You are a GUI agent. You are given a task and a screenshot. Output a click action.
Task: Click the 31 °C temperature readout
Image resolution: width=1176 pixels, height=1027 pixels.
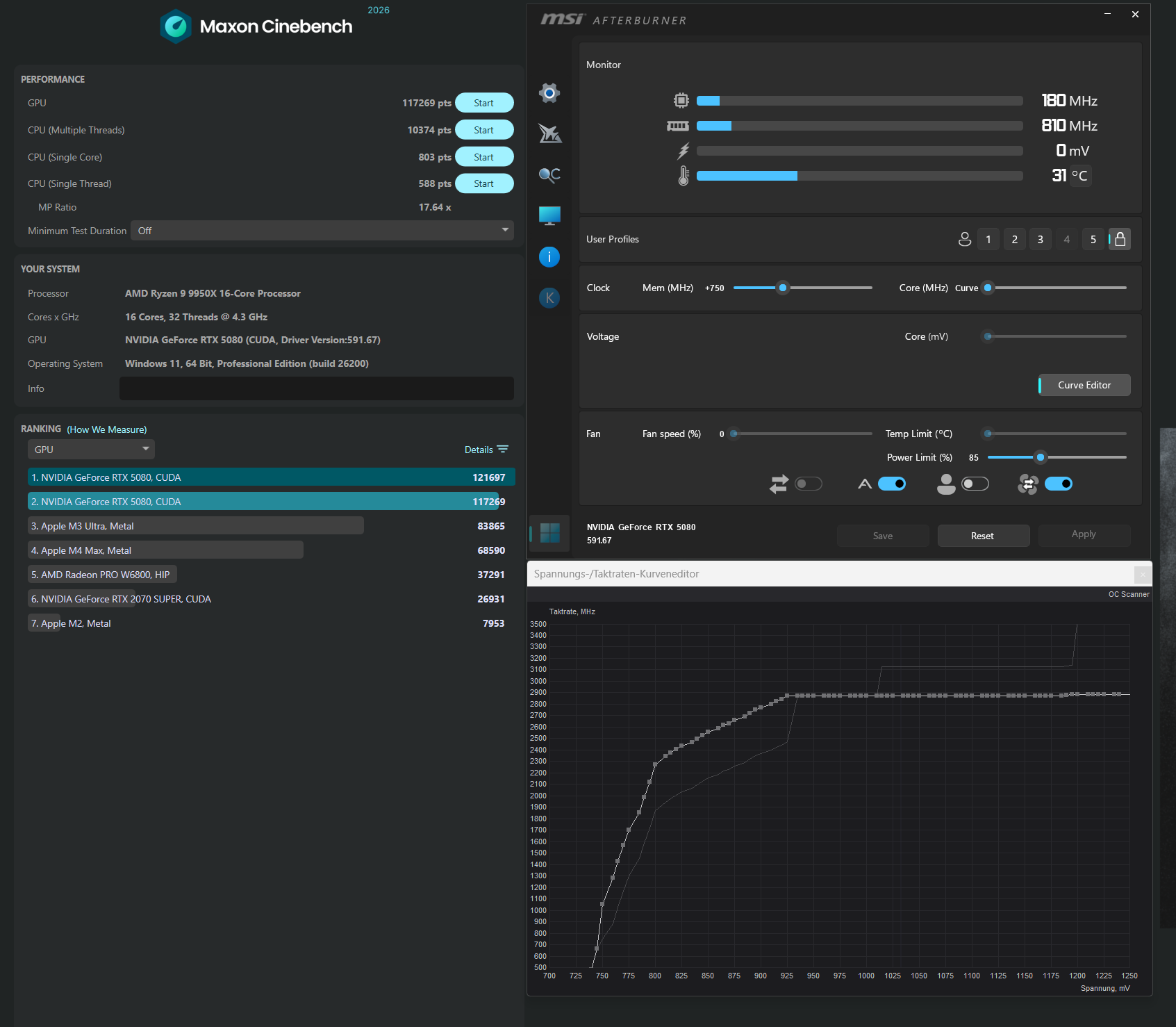click(x=1070, y=176)
